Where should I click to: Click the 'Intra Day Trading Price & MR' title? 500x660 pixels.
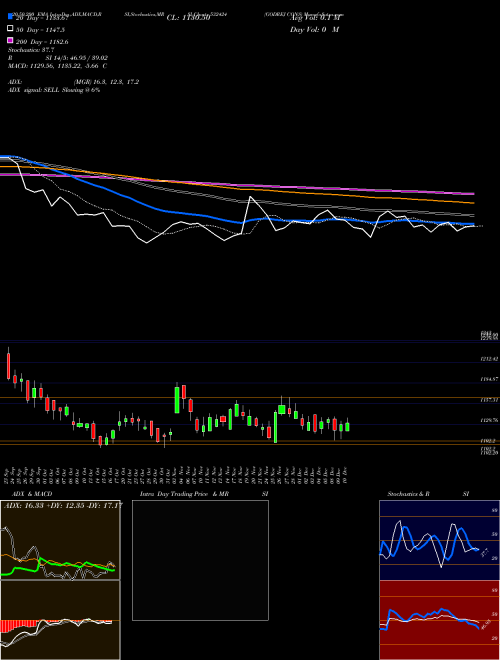pos(184,494)
